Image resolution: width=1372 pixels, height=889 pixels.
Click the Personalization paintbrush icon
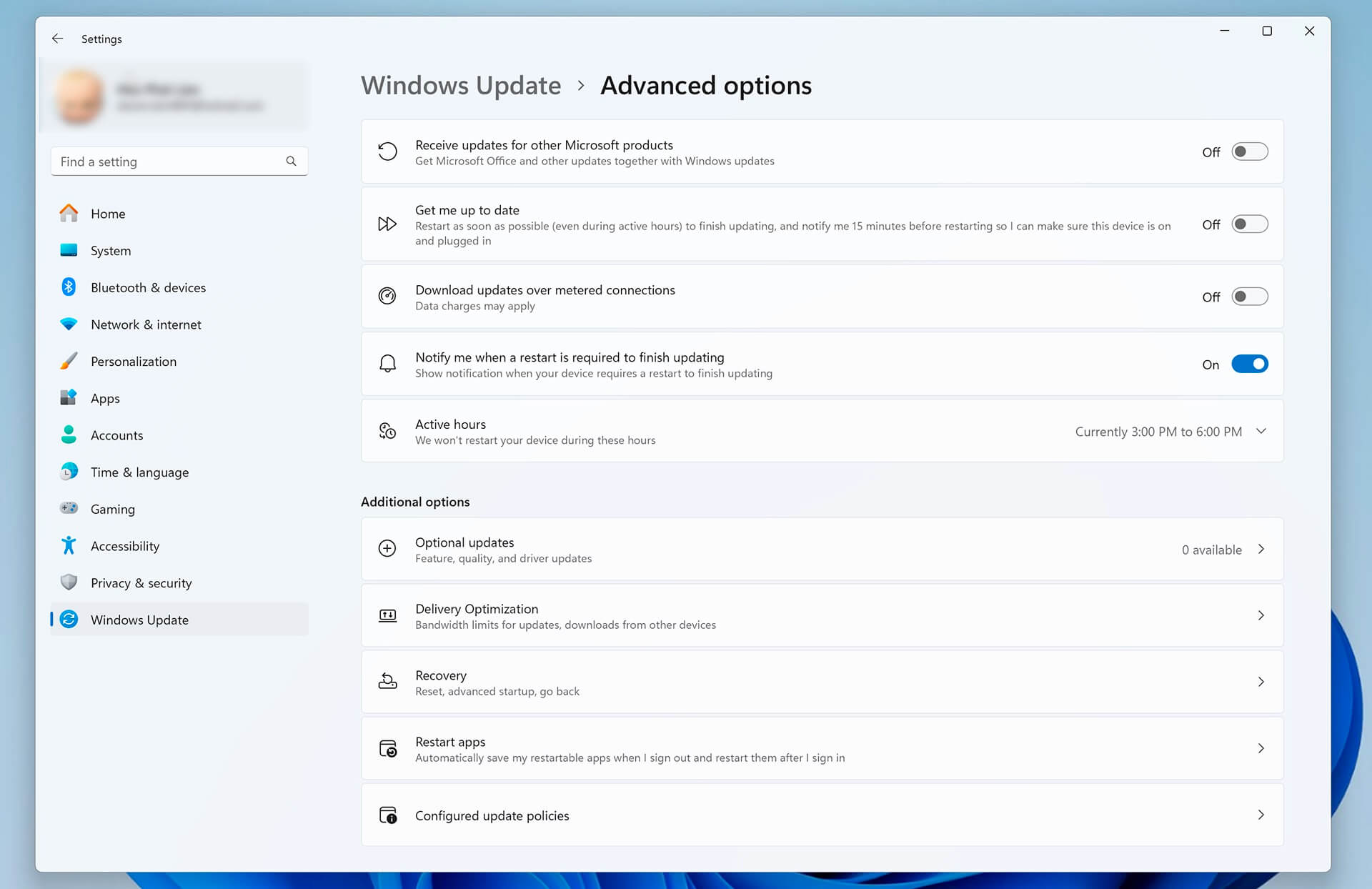click(69, 361)
